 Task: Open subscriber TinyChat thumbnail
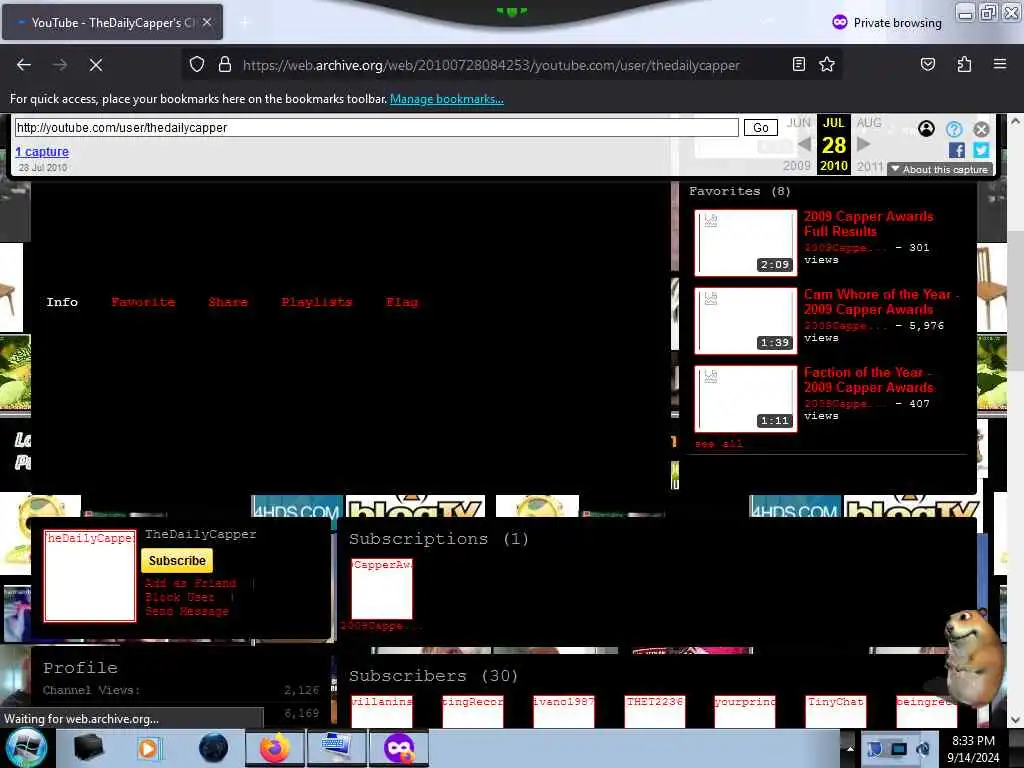836,711
